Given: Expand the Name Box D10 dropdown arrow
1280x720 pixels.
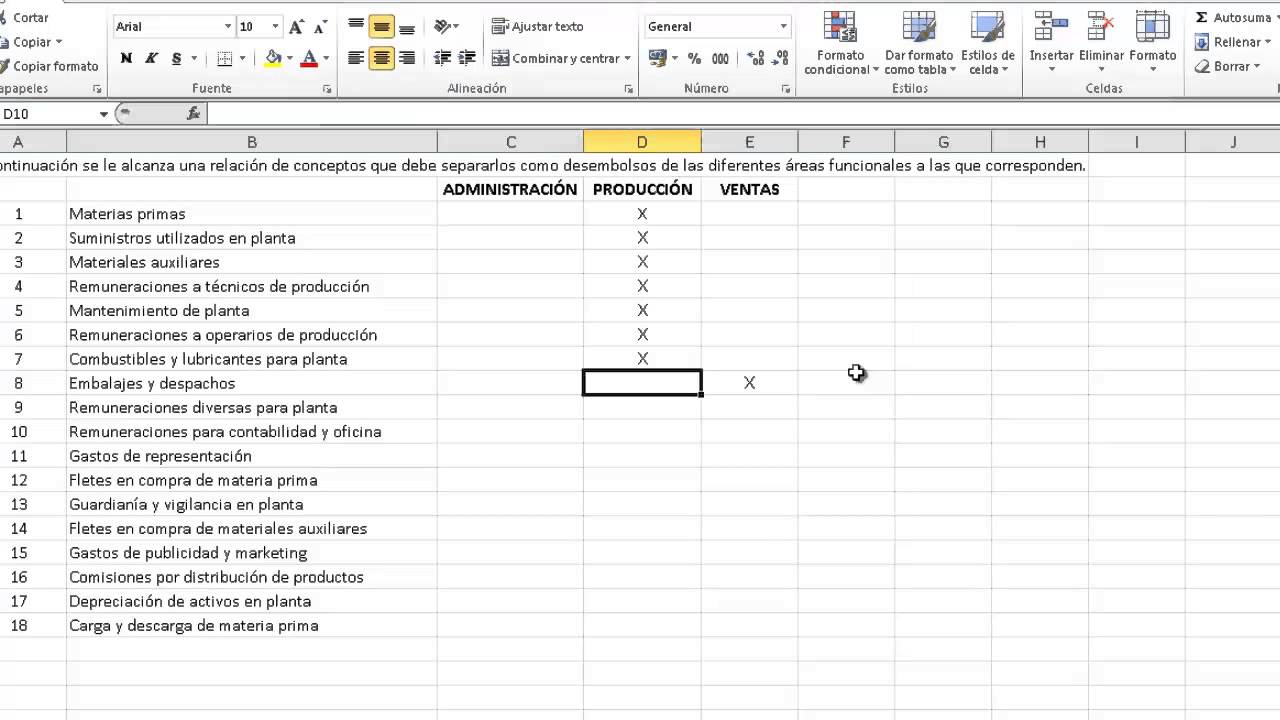Looking at the screenshot, I should point(103,114).
